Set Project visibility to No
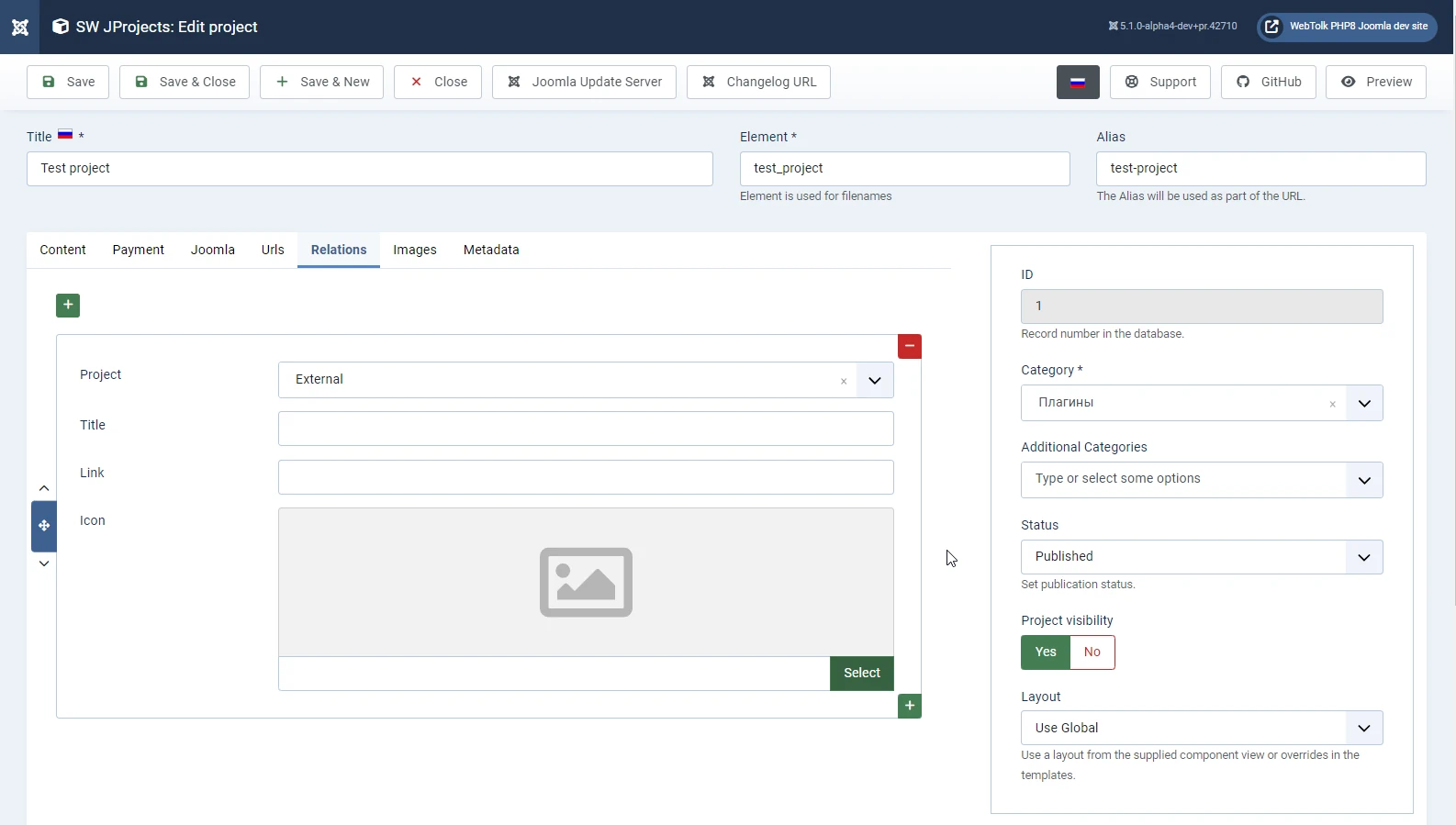Image resolution: width=1456 pixels, height=825 pixels. click(x=1092, y=652)
